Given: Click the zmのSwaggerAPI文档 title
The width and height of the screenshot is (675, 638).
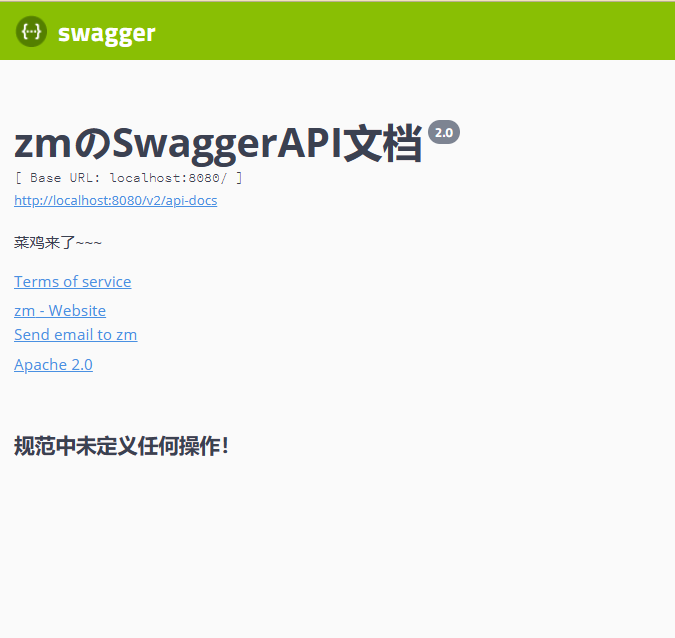Looking at the screenshot, I should pyautogui.click(x=218, y=144).
